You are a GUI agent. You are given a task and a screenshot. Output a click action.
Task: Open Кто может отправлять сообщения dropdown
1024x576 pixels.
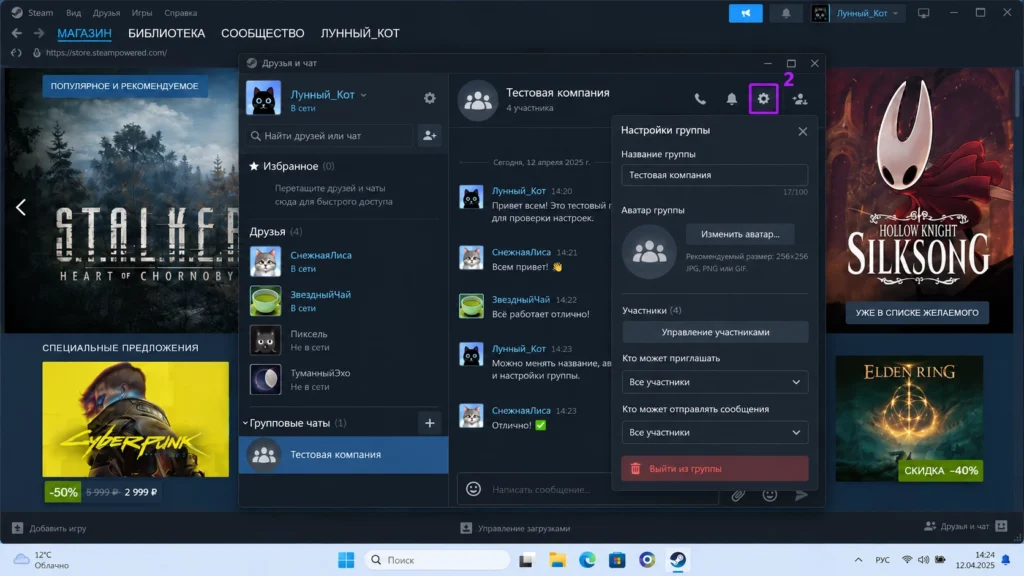pos(715,432)
